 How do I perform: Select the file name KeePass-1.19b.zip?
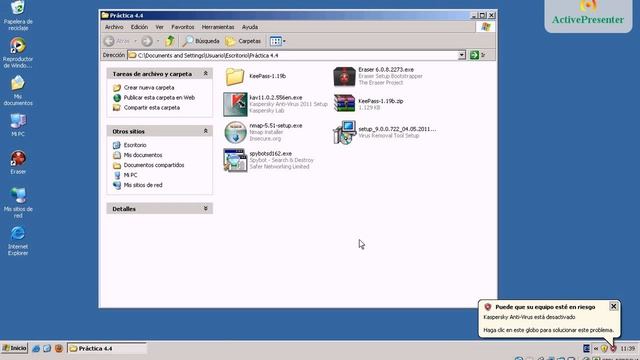(x=381, y=101)
